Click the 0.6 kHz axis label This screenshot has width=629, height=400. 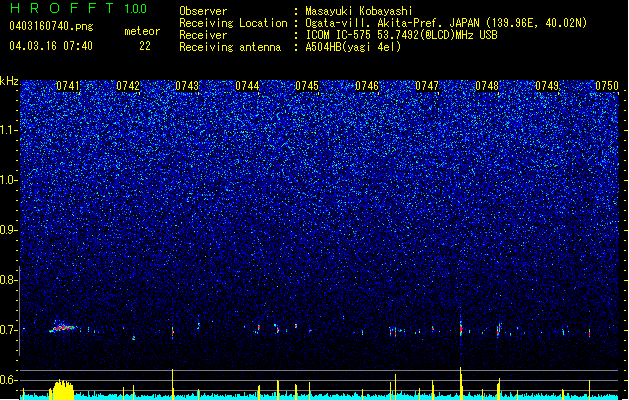pyautogui.click(x=8, y=380)
